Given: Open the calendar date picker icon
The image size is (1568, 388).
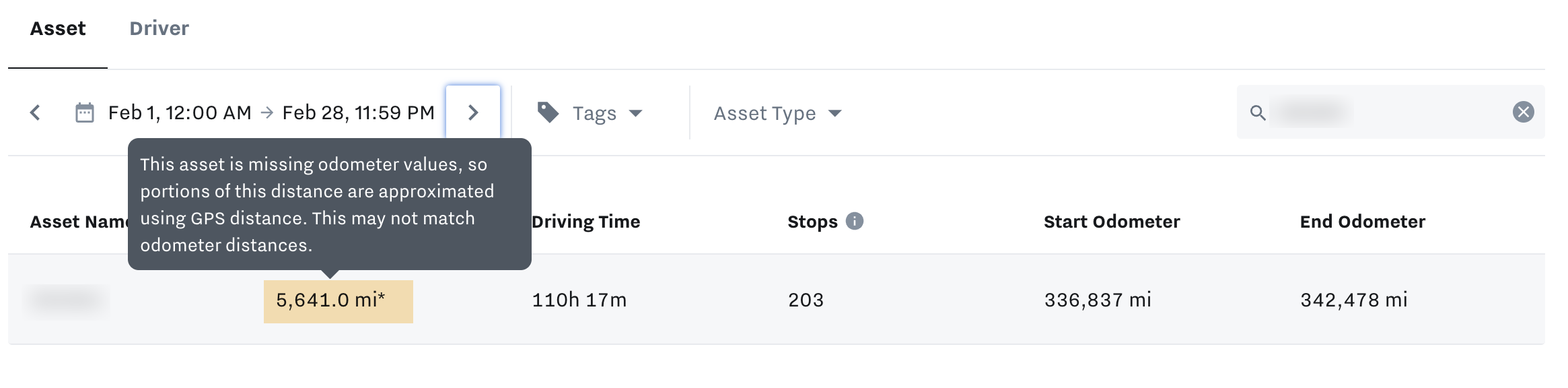Looking at the screenshot, I should point(83,113).
